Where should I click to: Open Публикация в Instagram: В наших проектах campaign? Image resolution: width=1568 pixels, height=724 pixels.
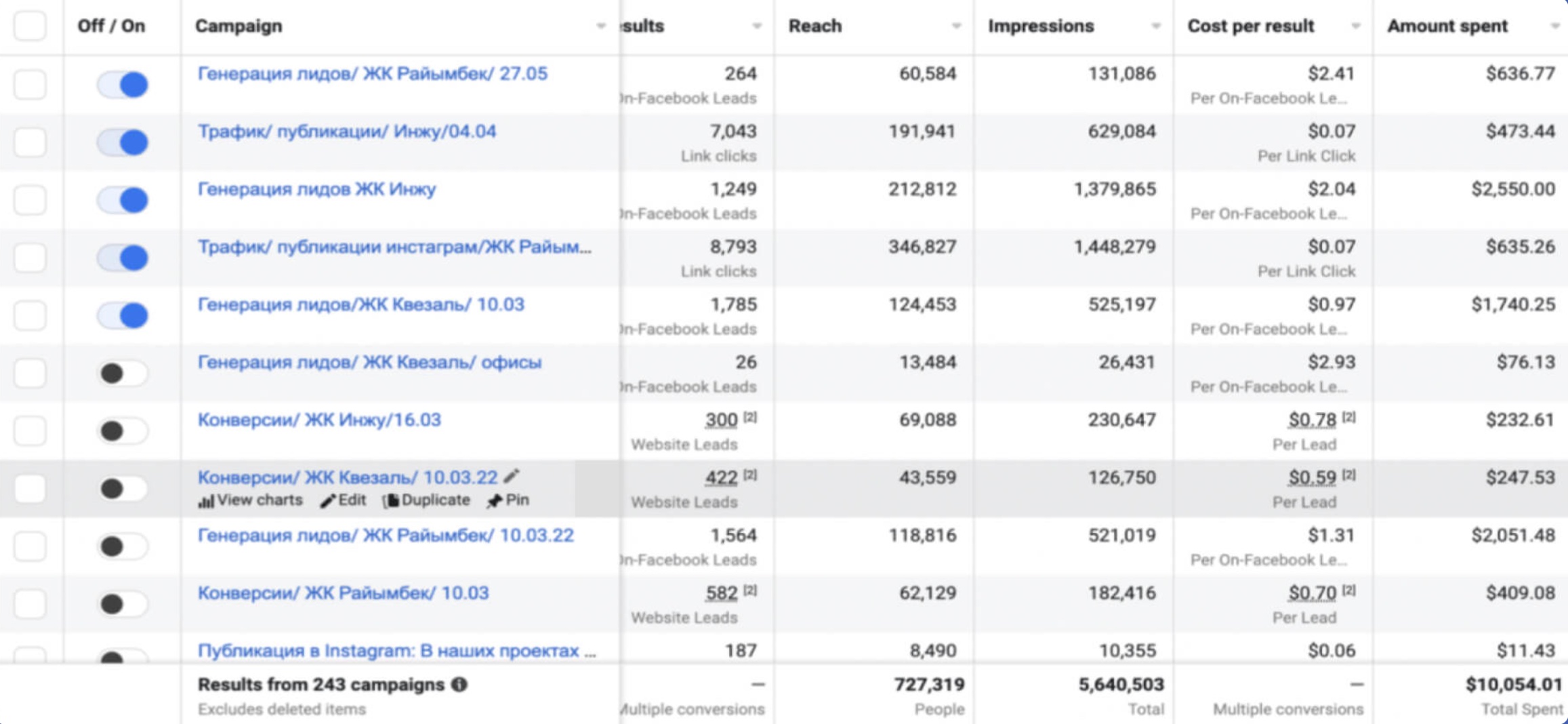coord(396,650)
